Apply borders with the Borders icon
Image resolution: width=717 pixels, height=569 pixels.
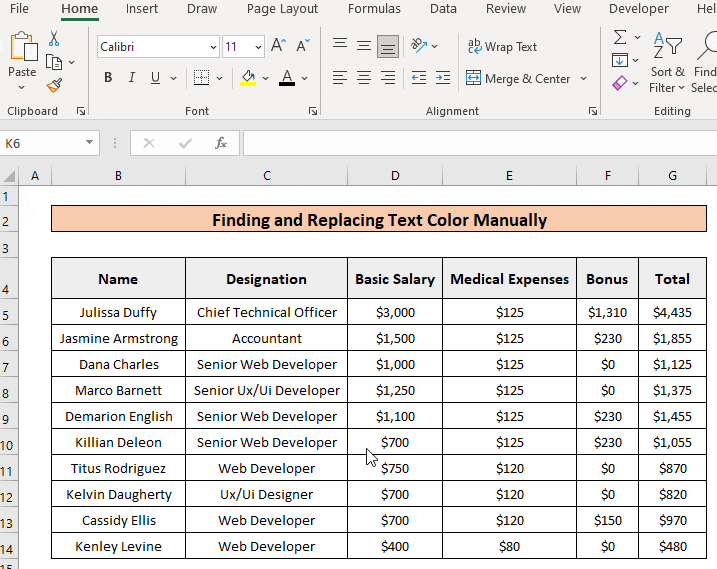[201, 78]
